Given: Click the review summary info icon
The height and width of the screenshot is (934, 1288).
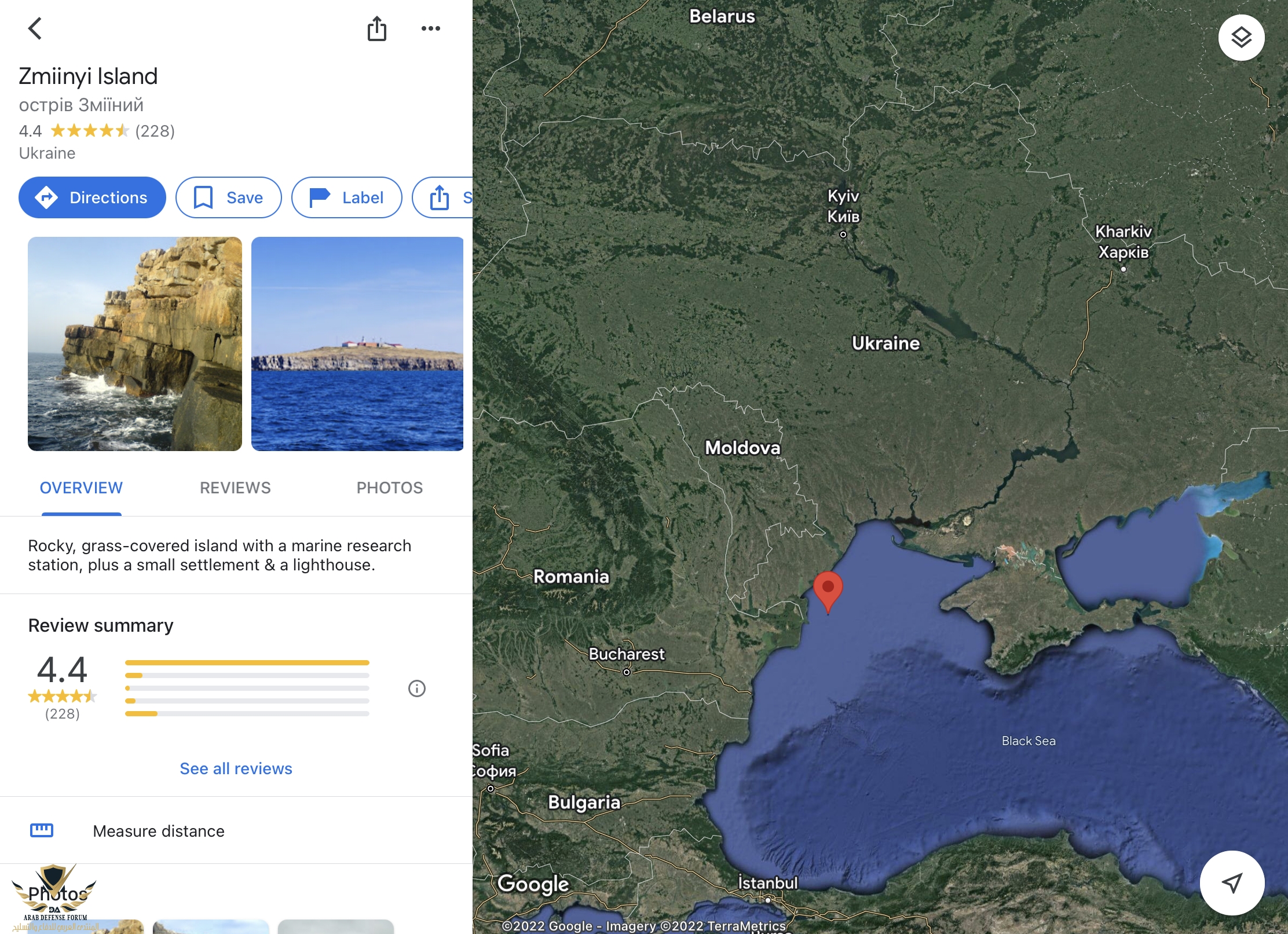Looking at the screenshot, I should pyautogui.click(x=417, y=688).
